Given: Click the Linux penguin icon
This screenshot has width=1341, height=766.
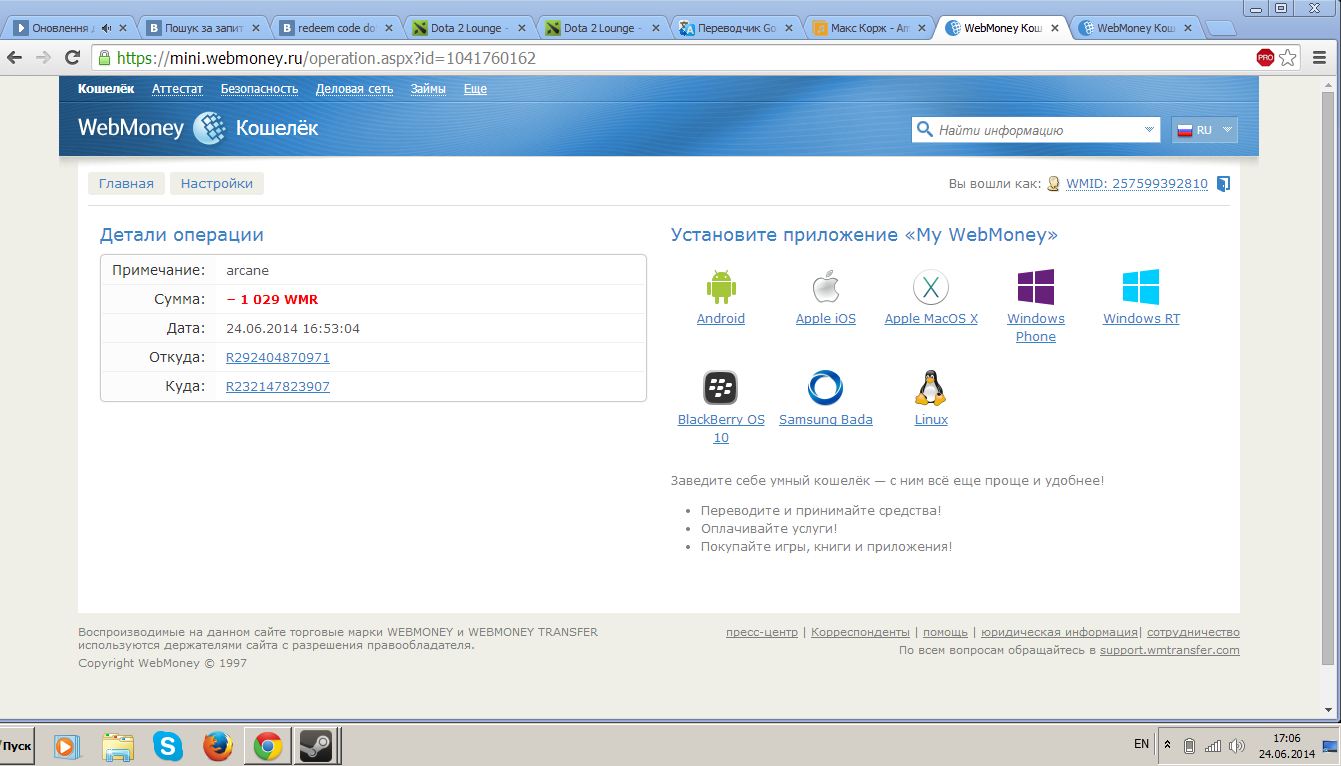Looking at the screenshot, I should [931, 387].
